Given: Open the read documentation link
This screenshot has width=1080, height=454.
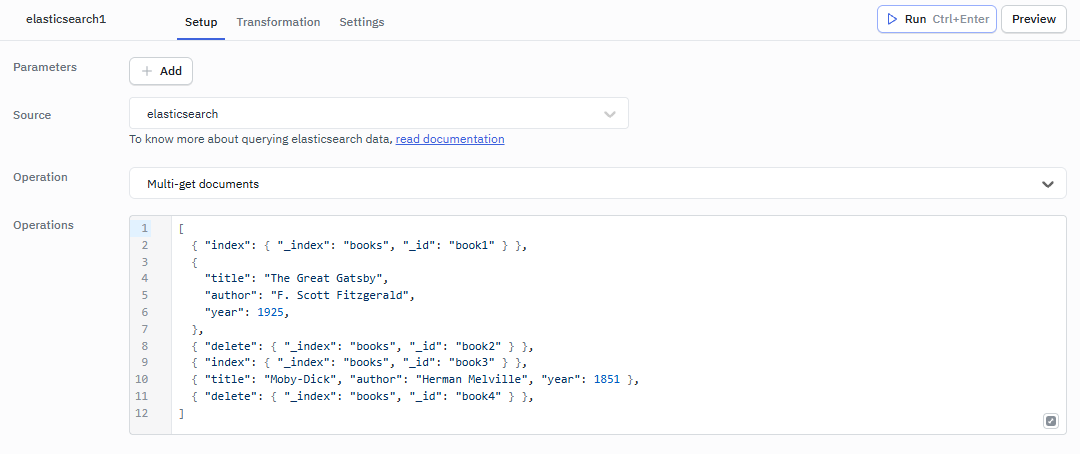Looking at the screenshot, I should click(450, 139).
